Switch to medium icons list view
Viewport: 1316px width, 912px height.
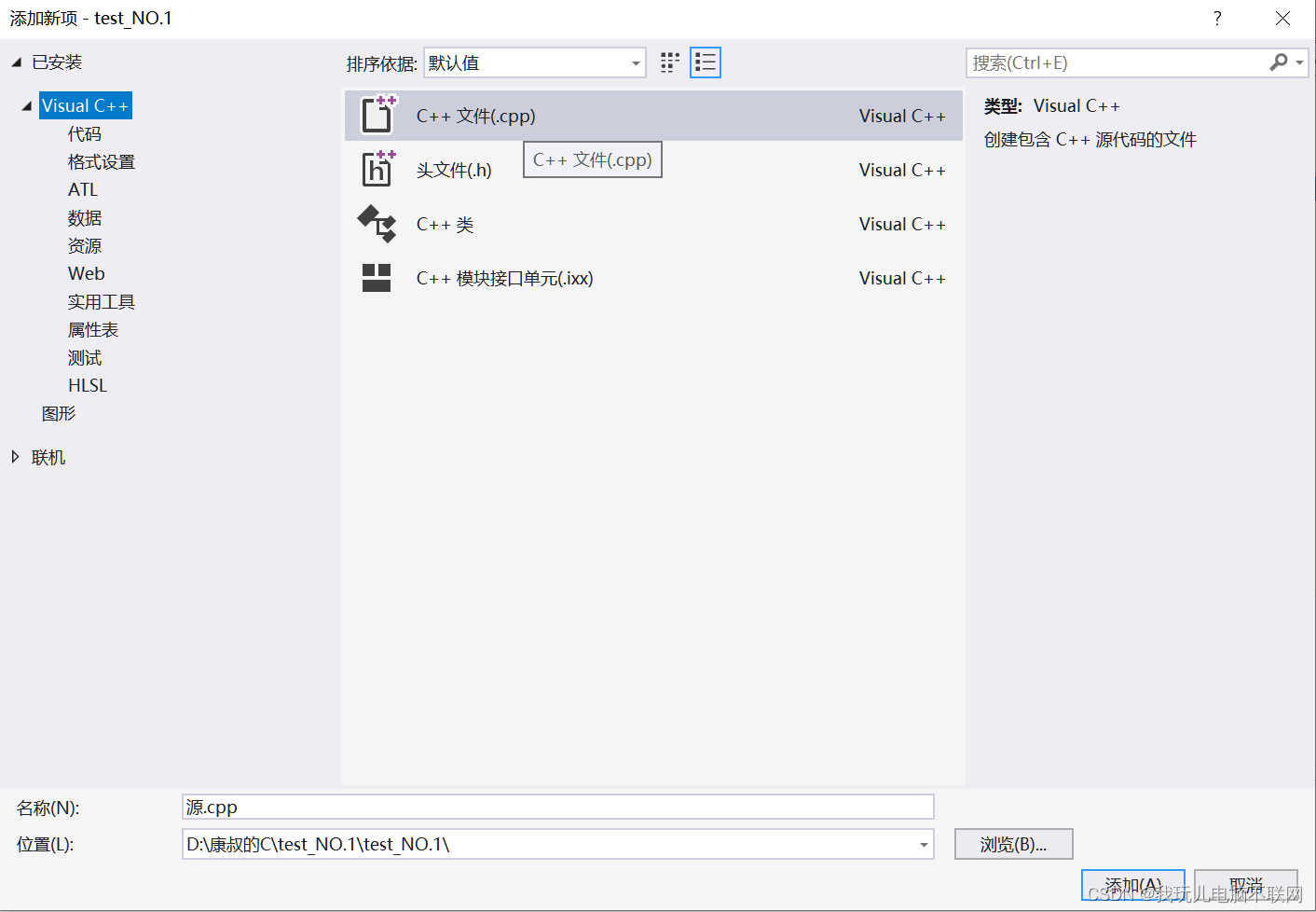coord(706,62)
